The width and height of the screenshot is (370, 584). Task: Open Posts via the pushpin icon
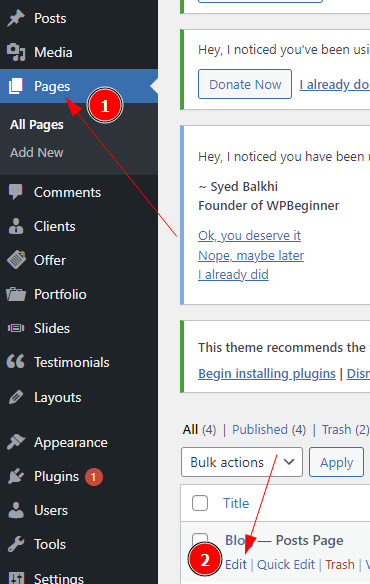[x=16, y=18]
